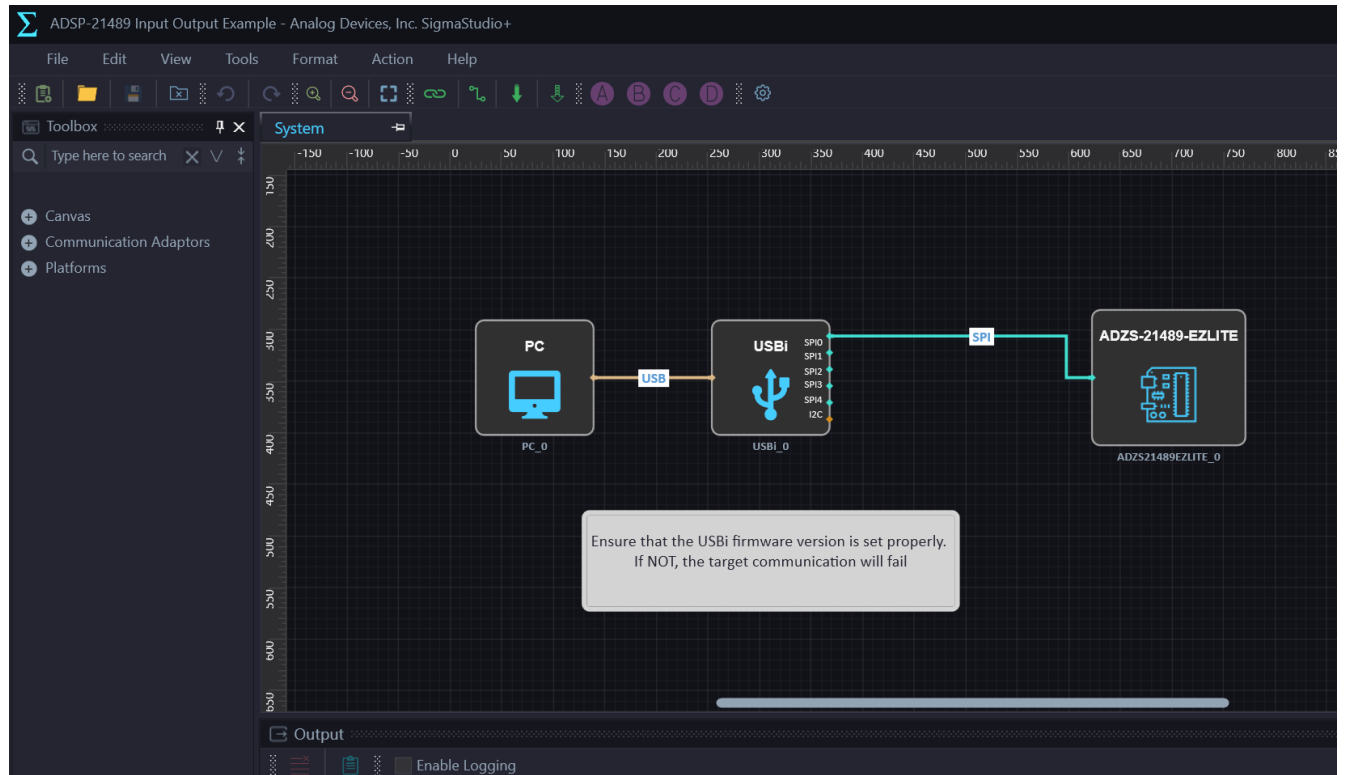Open the Action menu
The height and width of the screenshot is (775, 1345).
pyautogui.click(x=392, y=59)
